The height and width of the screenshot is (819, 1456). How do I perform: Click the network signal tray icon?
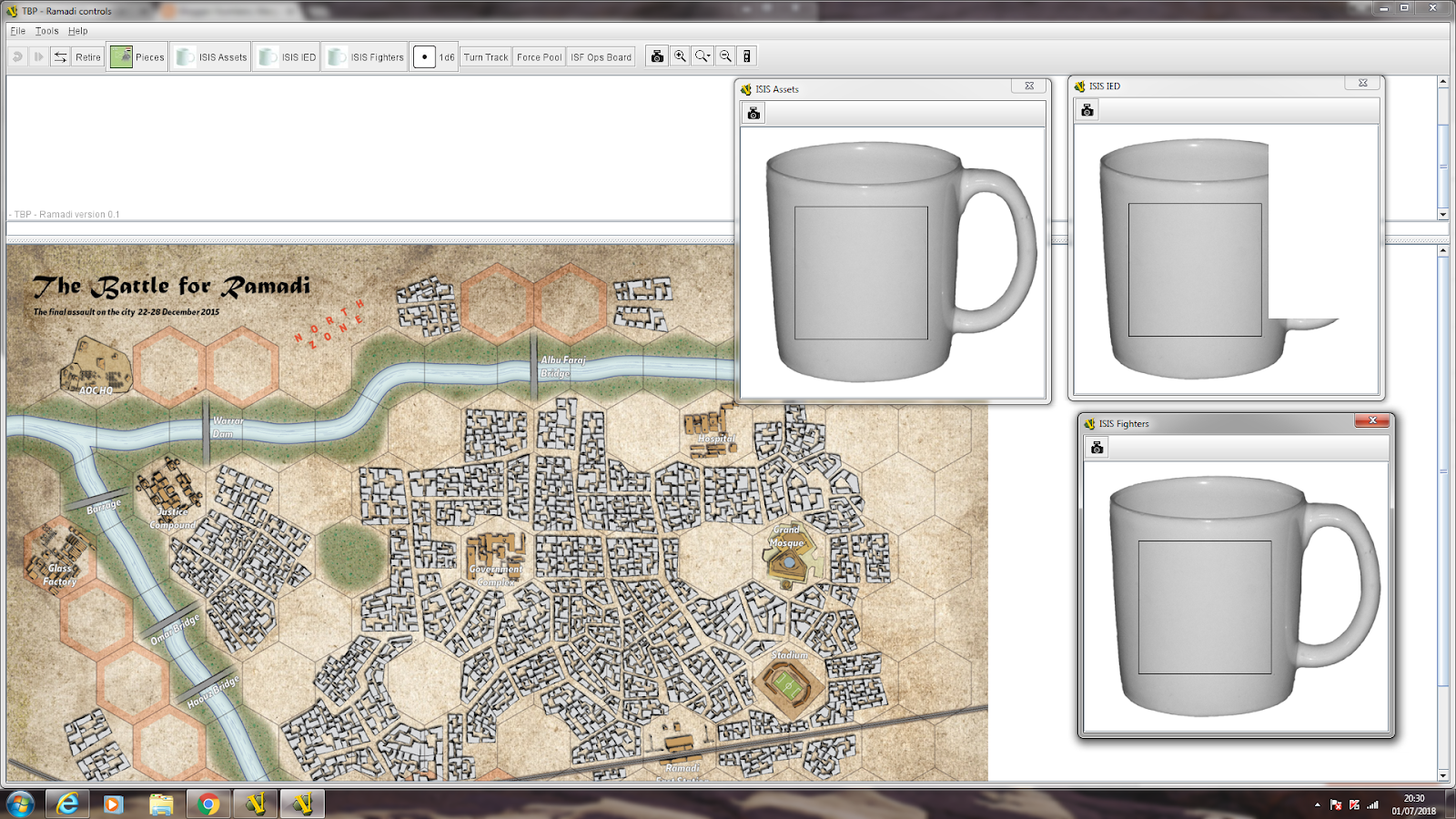[1373, 804]
